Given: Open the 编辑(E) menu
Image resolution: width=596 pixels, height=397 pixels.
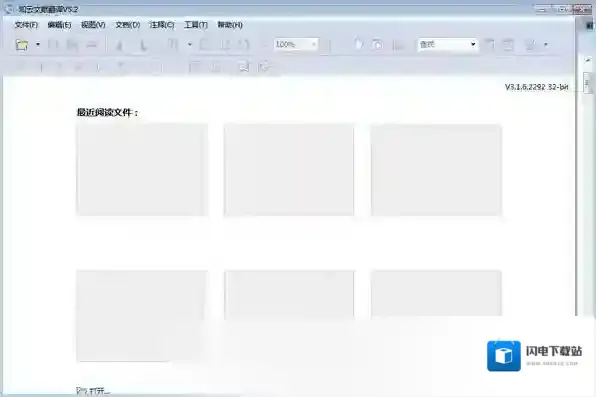Looking at the screenshot, I should tap(59, 25).
